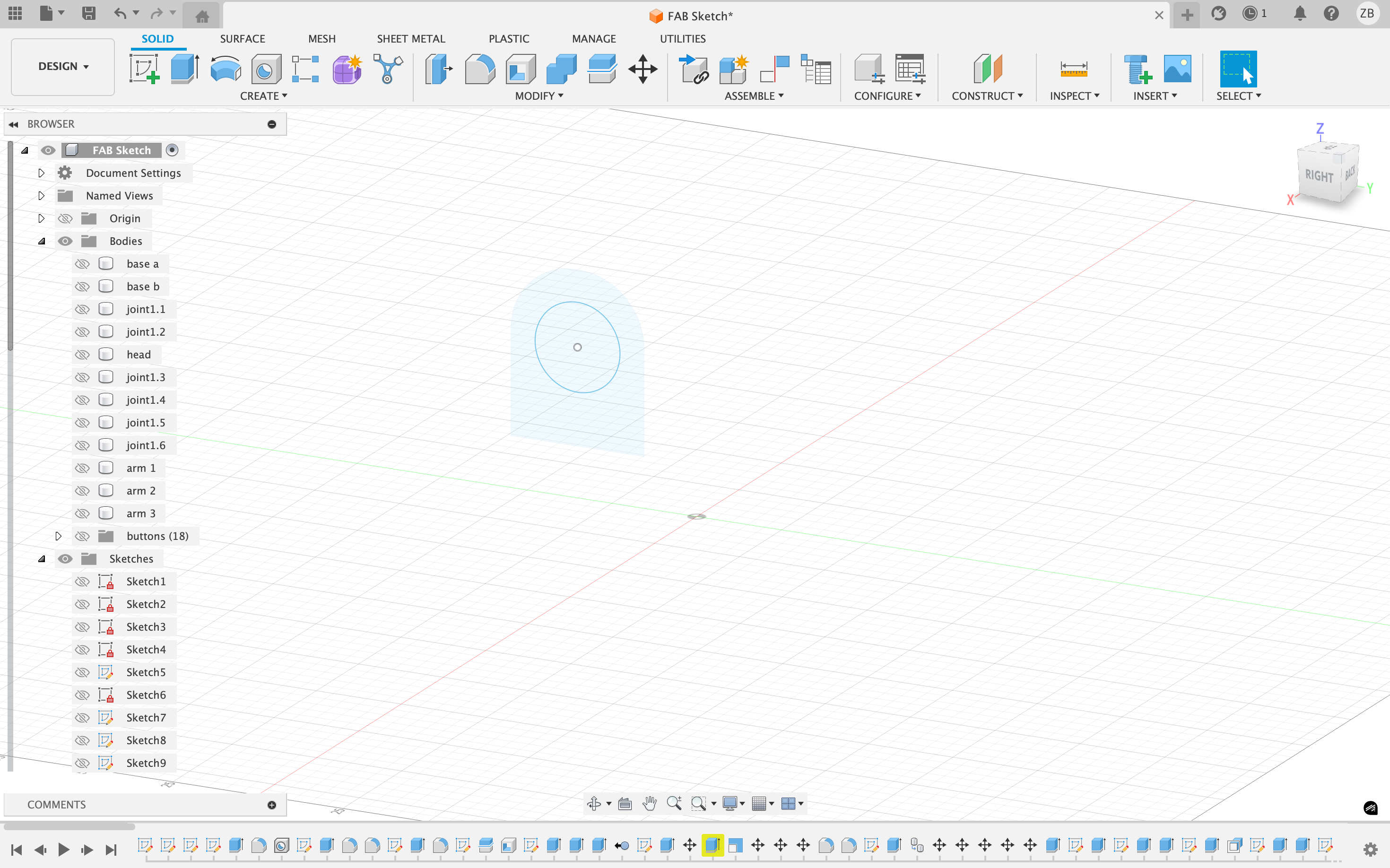Show Sketch5 using its eye icon
The image size is (1390, 868).
click(83, 672)
